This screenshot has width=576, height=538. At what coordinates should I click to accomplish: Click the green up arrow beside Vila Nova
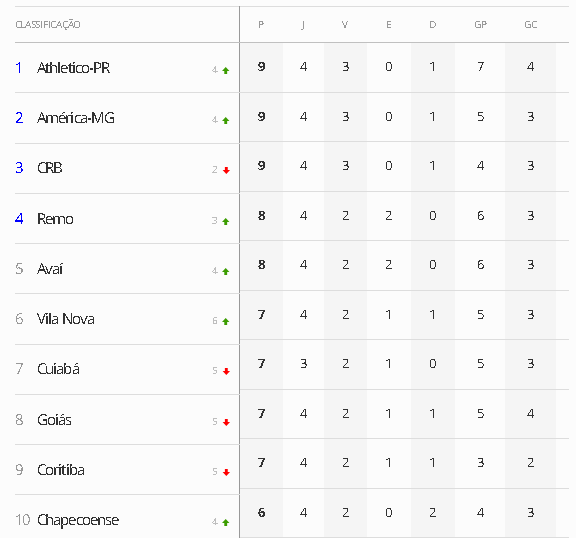226,321
